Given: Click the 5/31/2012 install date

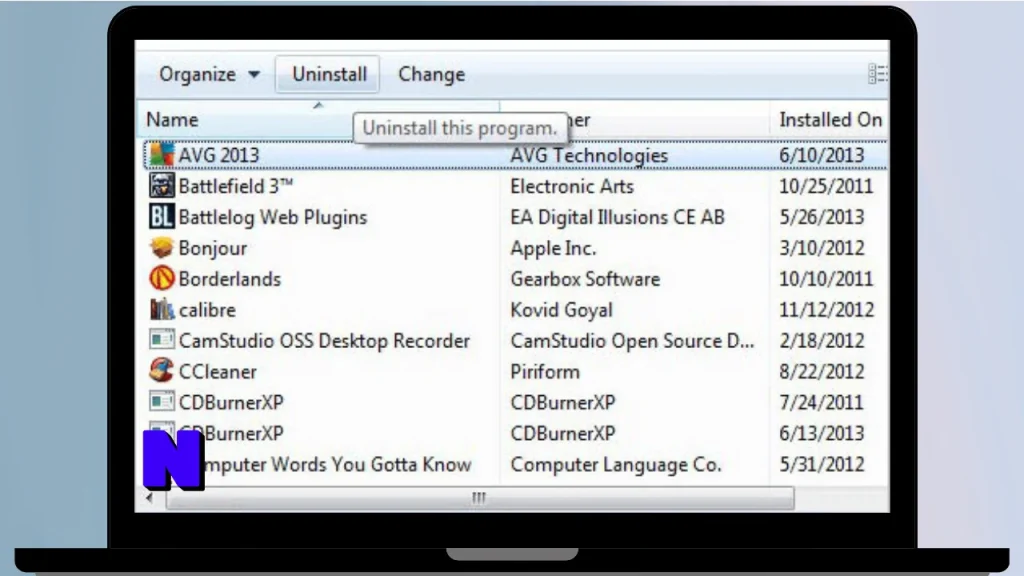Looking at the screenshot, I should coord(822,464).
